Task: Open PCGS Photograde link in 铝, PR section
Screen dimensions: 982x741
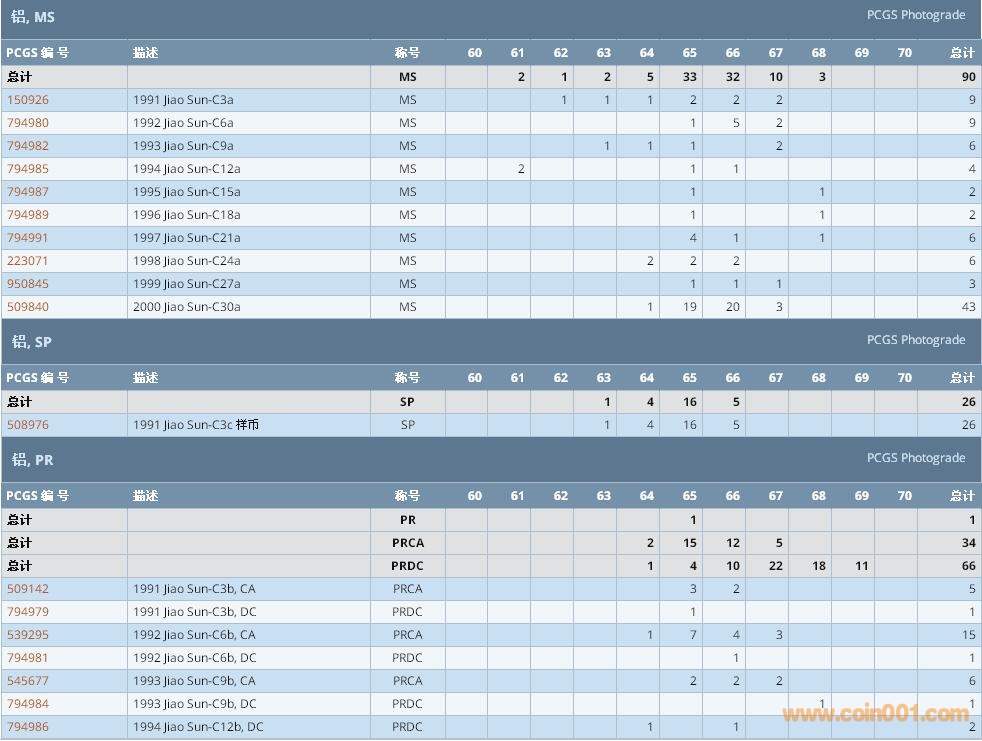Action: click(x=915, y=458)
